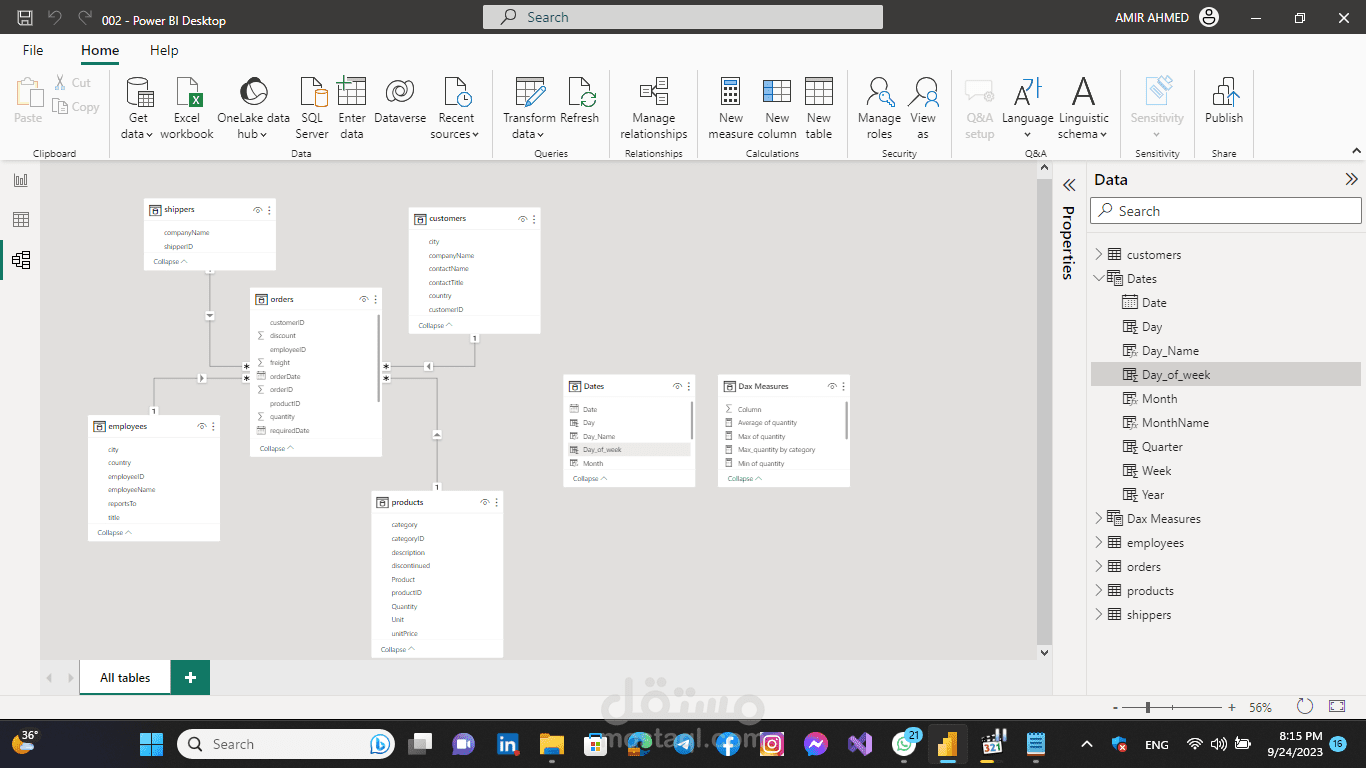This screenshot has width=1366, height=768.
Task: Click Transform data icon
Action: pos(530,92)
